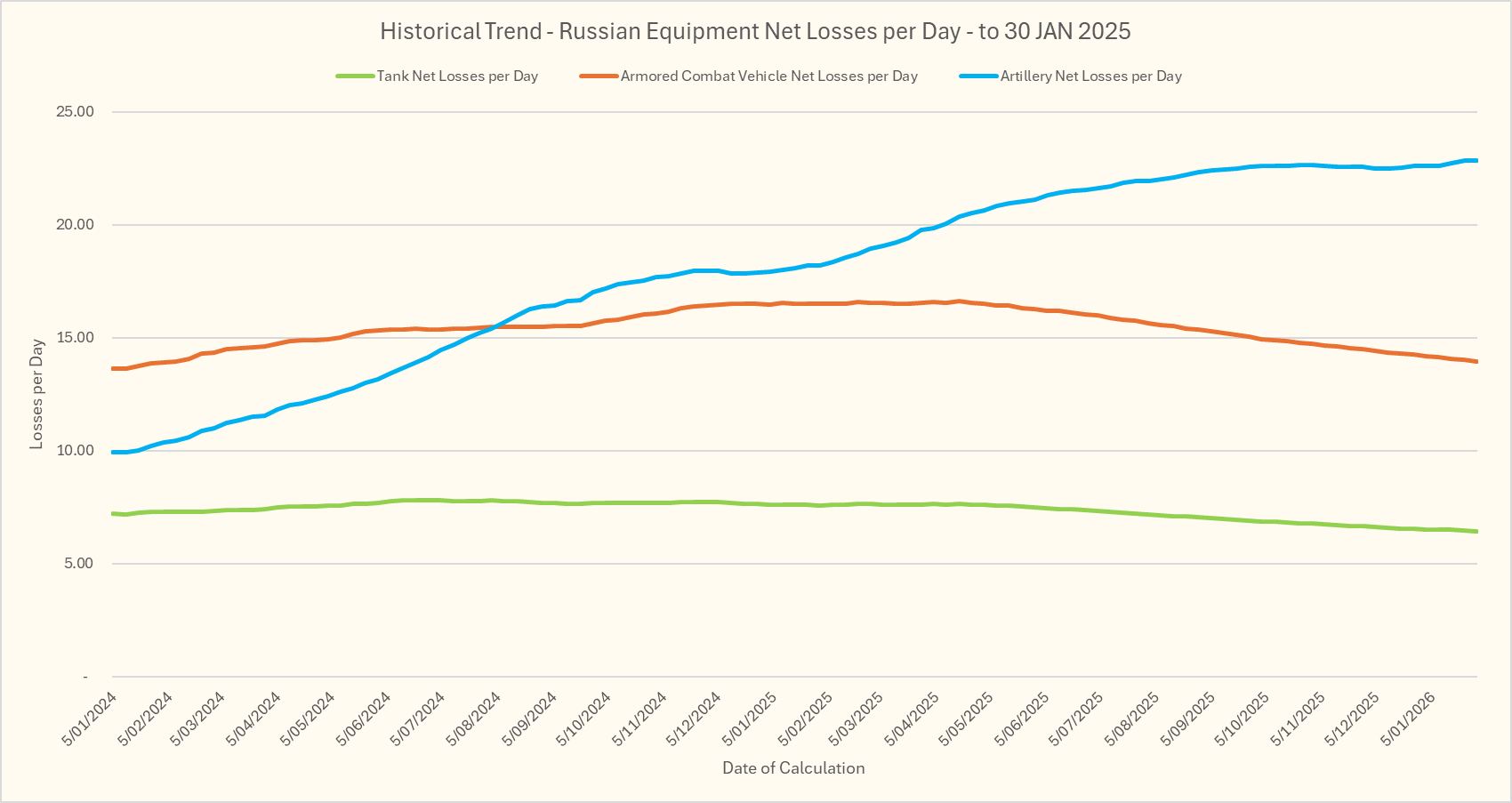Click the orange legend line marker

pos(599,76)
